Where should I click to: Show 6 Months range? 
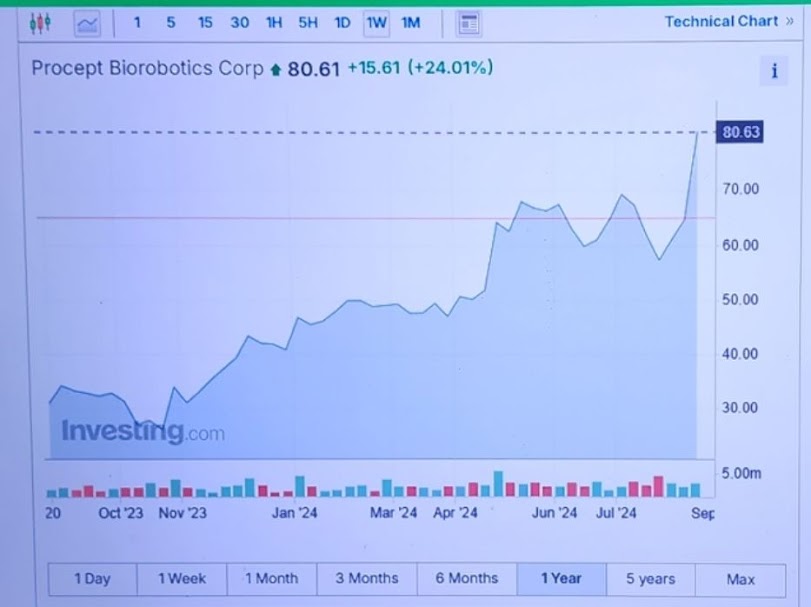[467, 579]
